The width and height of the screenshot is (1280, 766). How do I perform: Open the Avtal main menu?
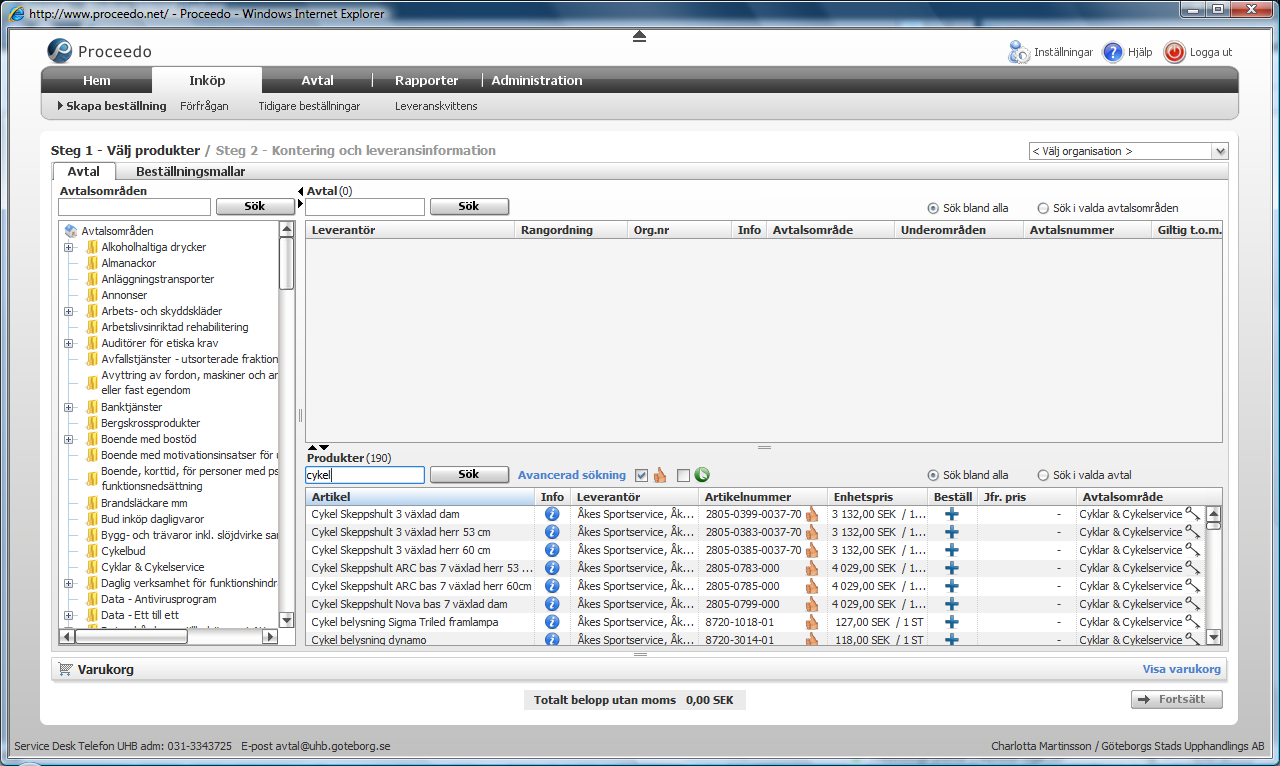(317, 81)
